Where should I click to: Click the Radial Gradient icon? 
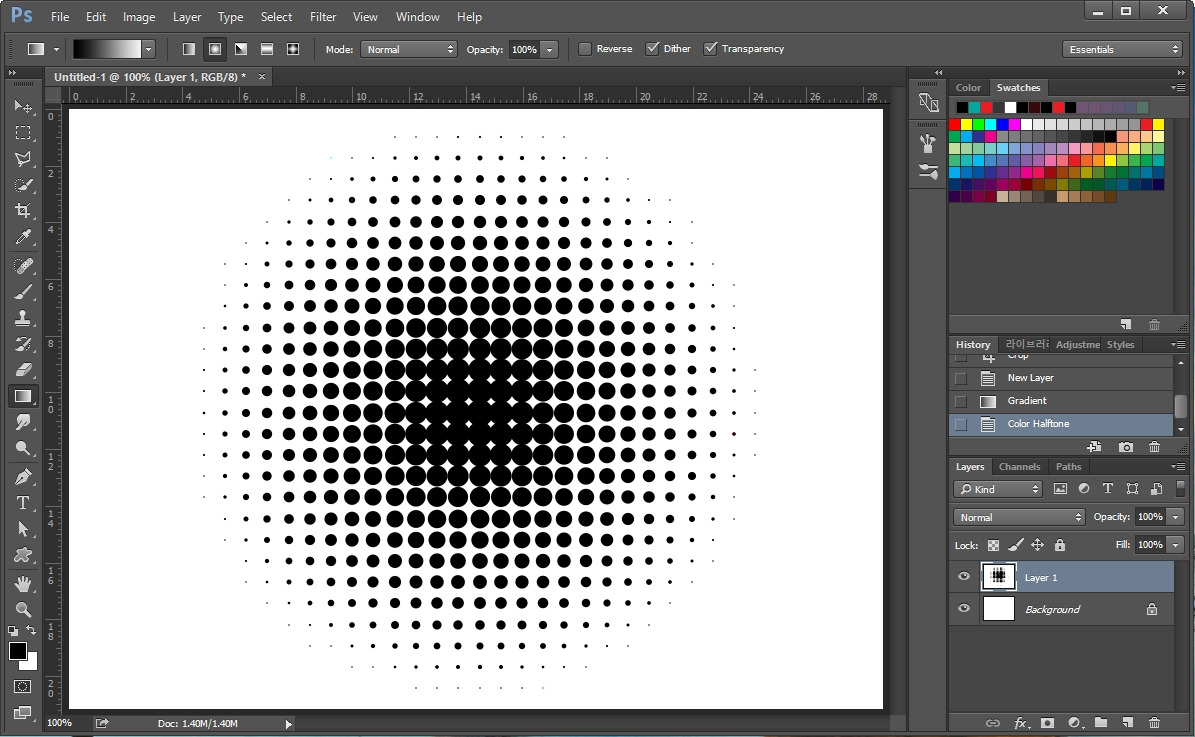[215, 49]
